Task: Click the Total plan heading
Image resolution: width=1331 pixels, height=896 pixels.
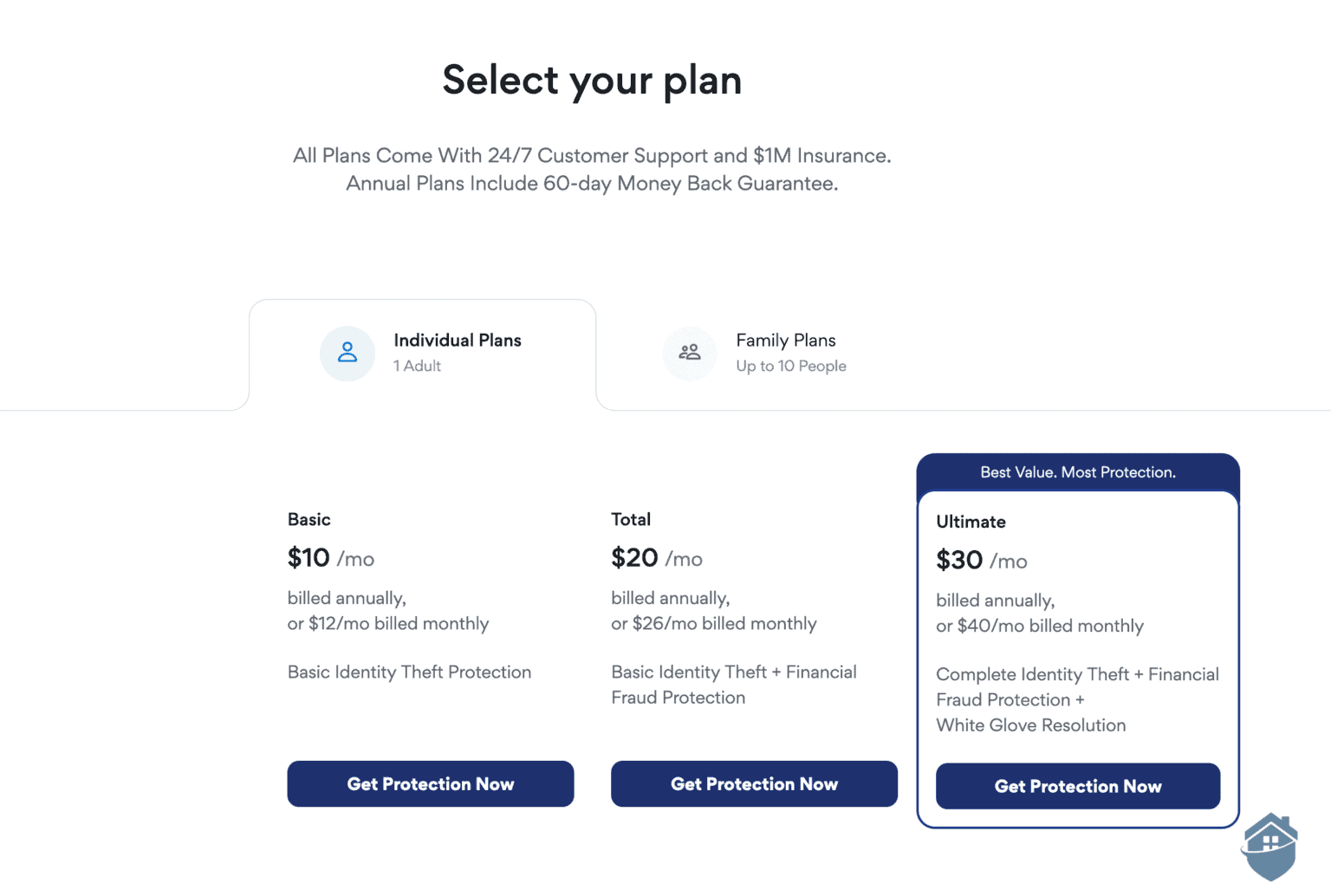Action: (x=631, y=519)
